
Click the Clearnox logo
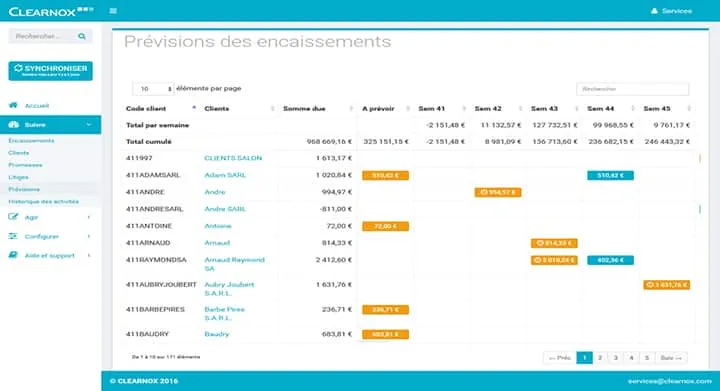tap(51, 11)
